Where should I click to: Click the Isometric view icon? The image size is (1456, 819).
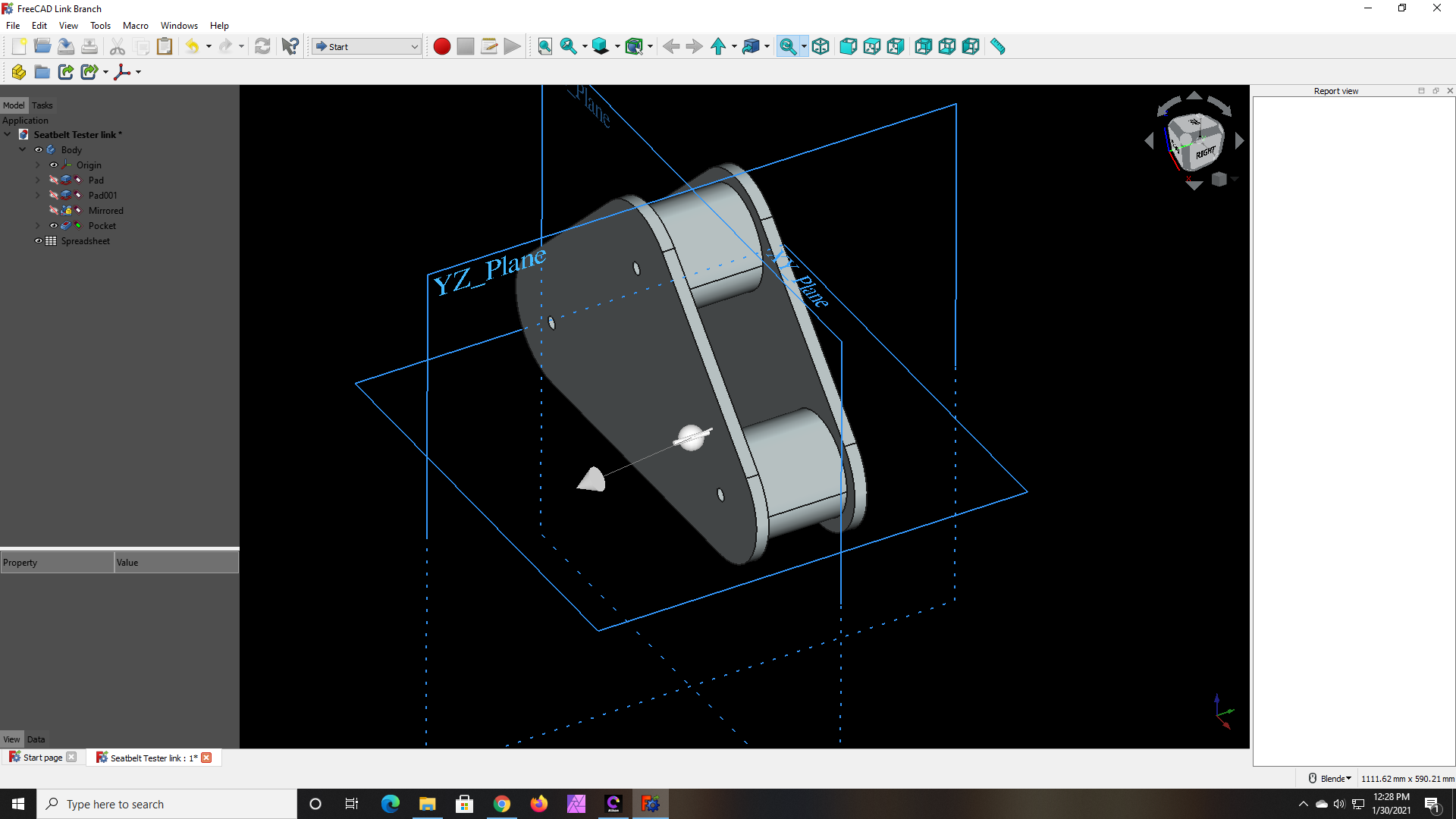[821, 46]
